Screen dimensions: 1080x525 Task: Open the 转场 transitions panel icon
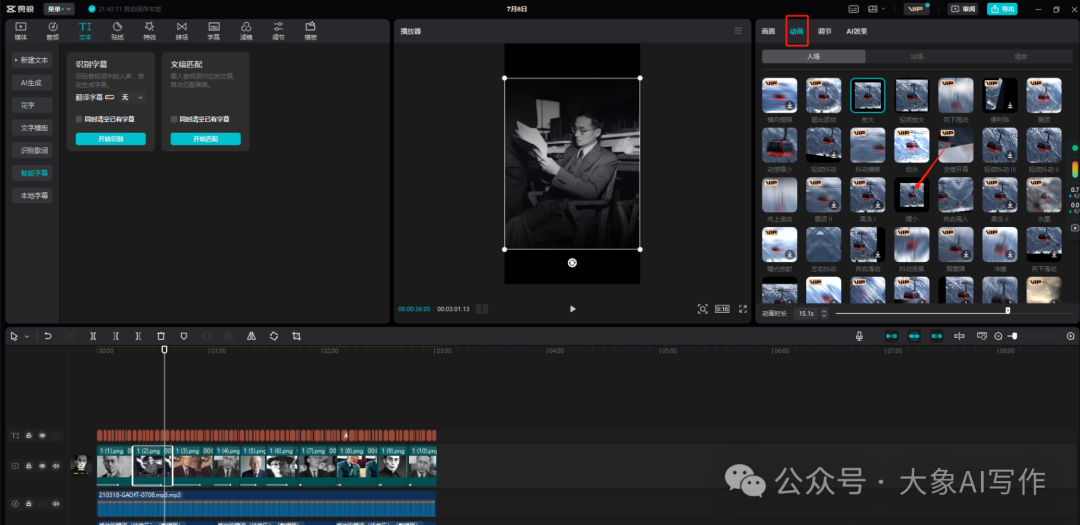coord(182,30)
